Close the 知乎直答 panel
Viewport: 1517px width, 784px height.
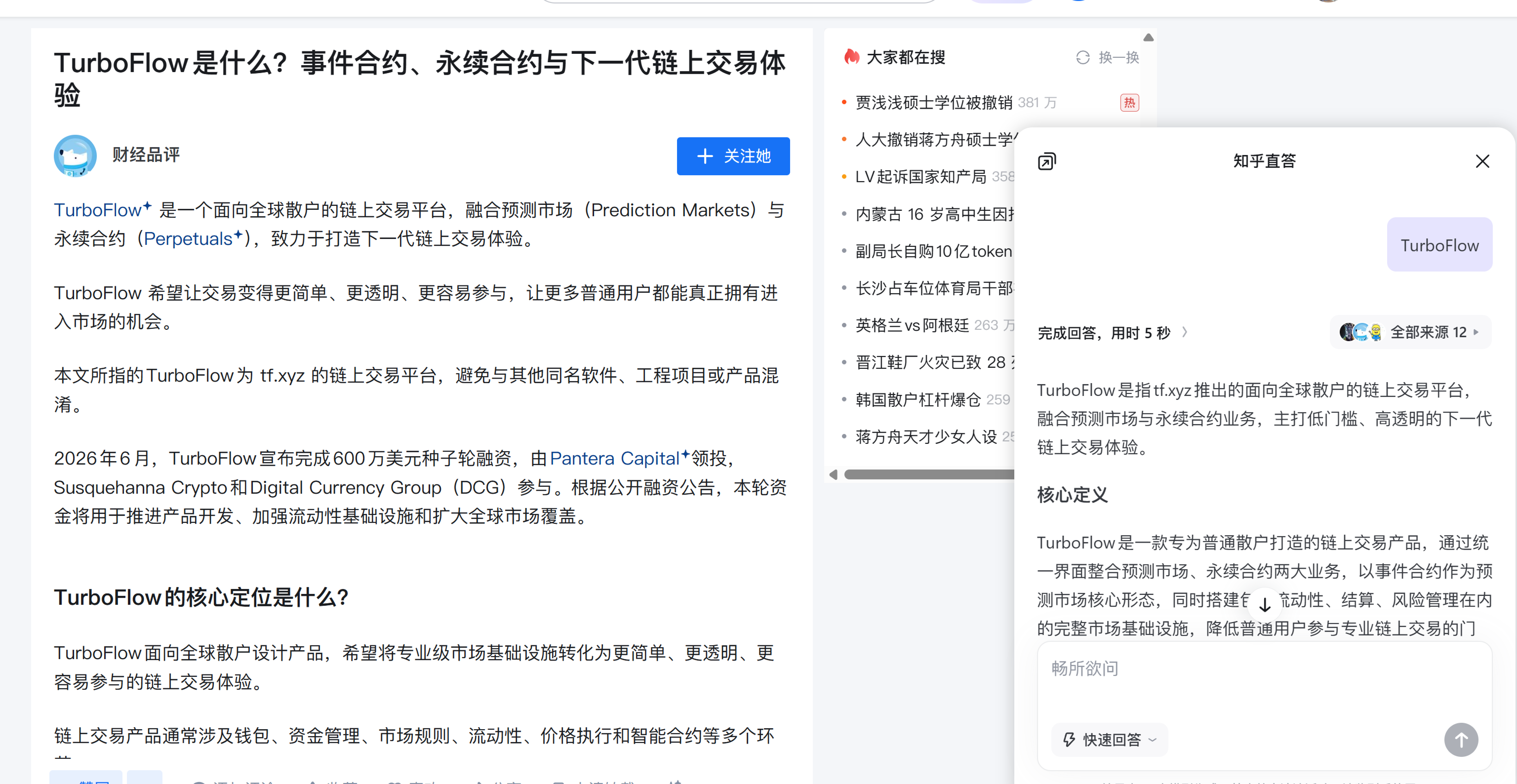pos(1482,161)
